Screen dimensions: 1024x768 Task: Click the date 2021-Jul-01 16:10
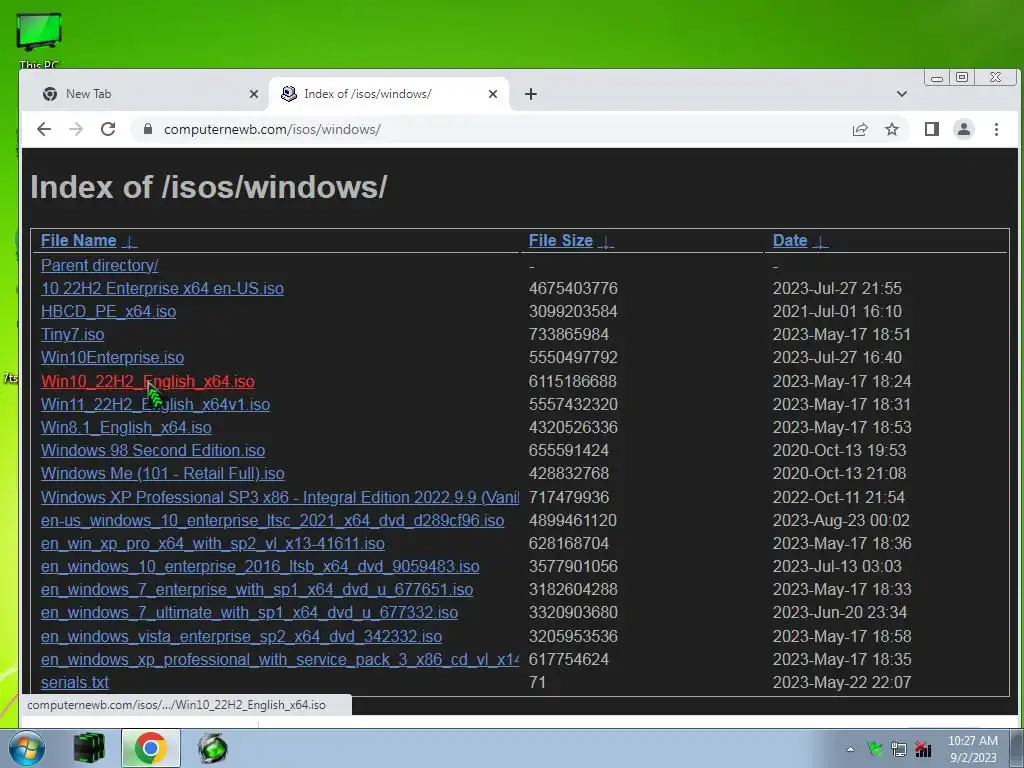pos(837,311)
